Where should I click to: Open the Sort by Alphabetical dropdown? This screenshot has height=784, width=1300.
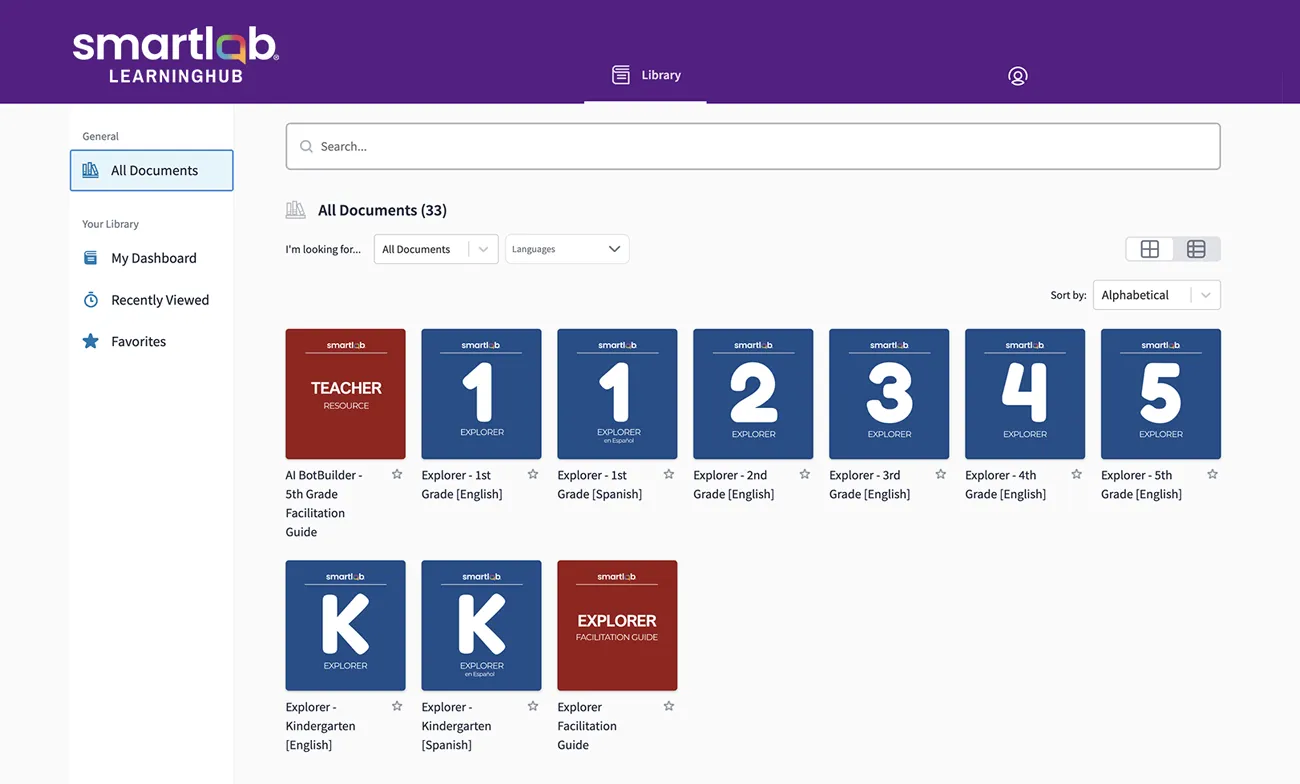pos(1157,295)
